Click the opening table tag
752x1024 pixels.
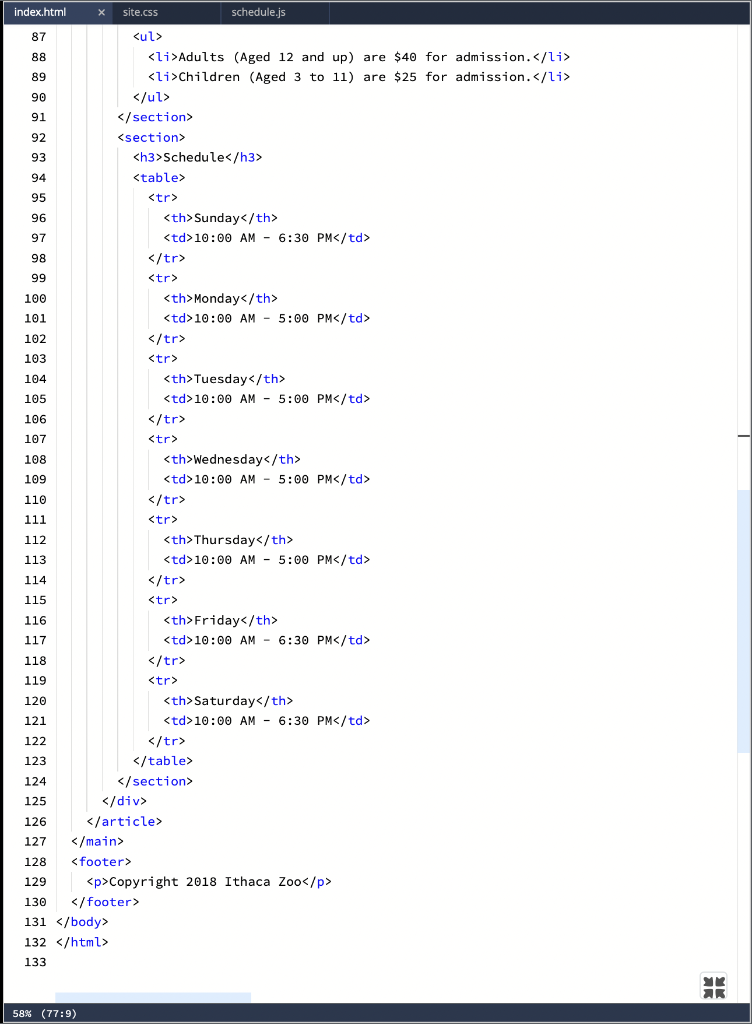point(159,178)
